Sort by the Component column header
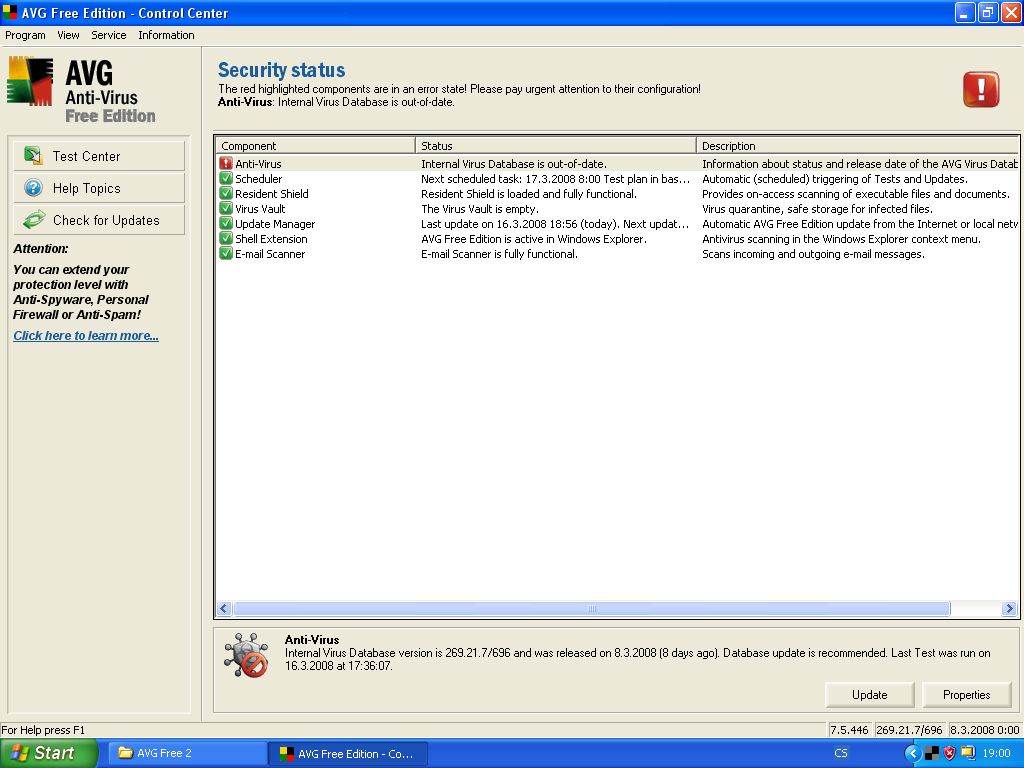This screenshot has height=768, width=1024. 315,146
